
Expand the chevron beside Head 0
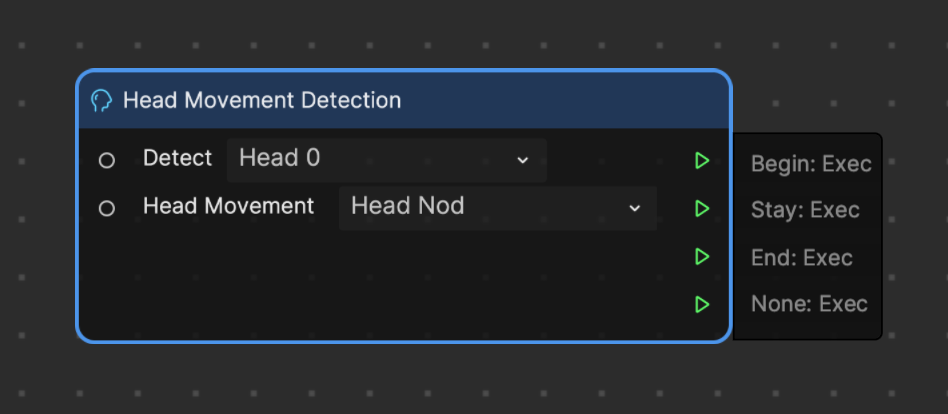[x=523, y=160]
